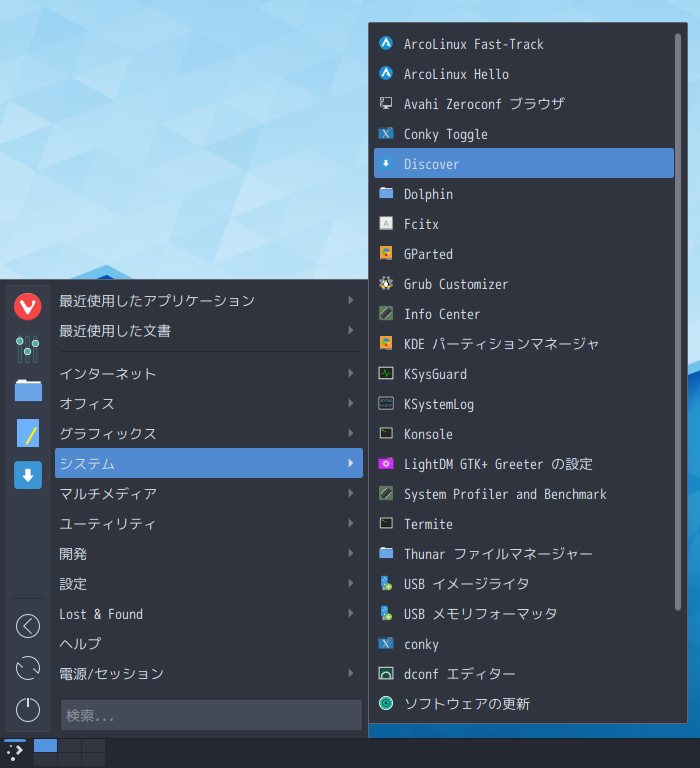Viewport: 700px width, 768px height.
Task: Launch USB イメージライタ
Action: coord(524,583)
